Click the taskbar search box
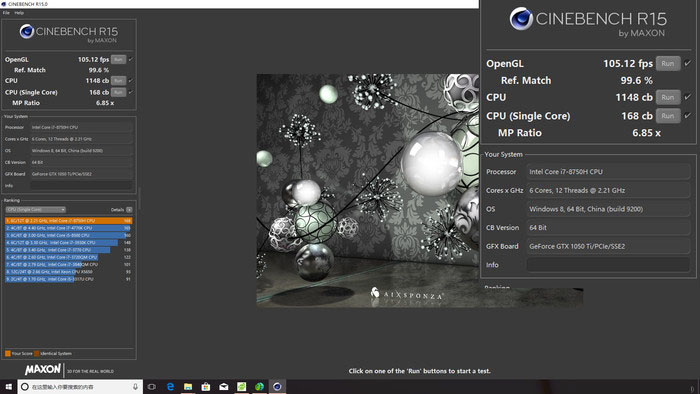The width and height of the screenshot is (700, 394). coord(80,387)
